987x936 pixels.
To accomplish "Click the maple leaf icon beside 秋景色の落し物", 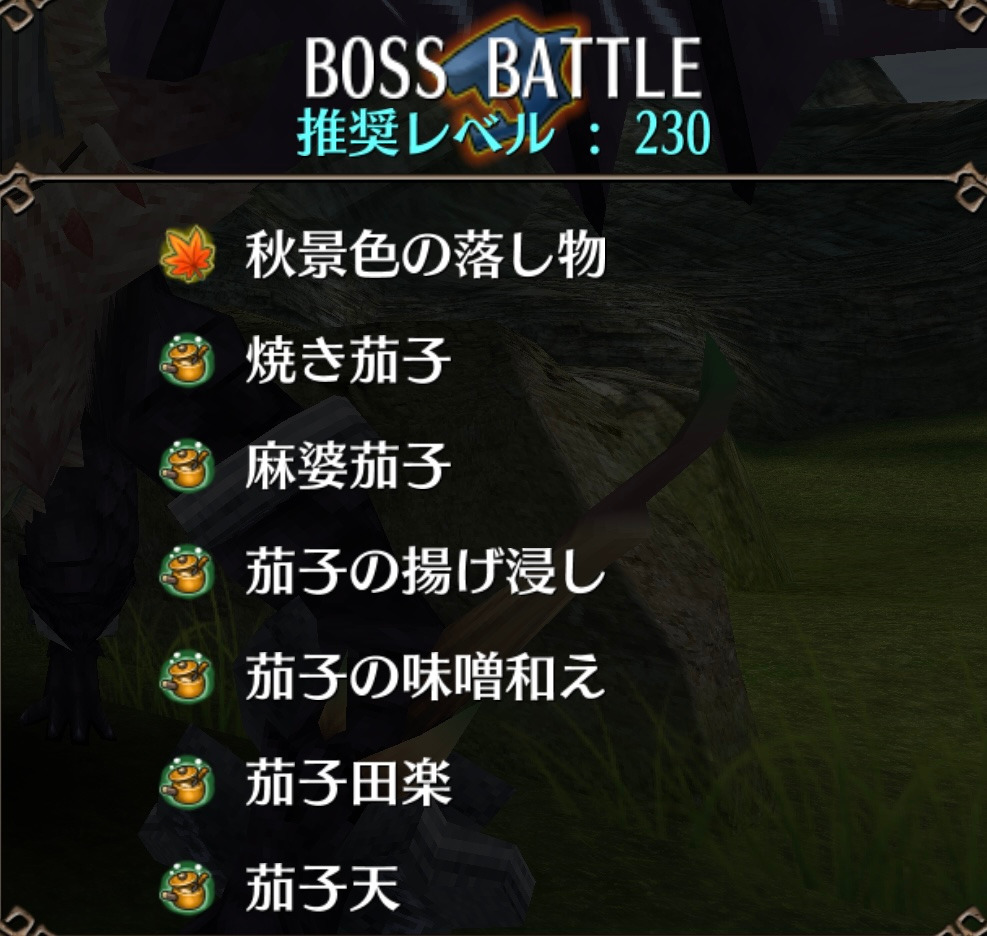I will [188, 254].
